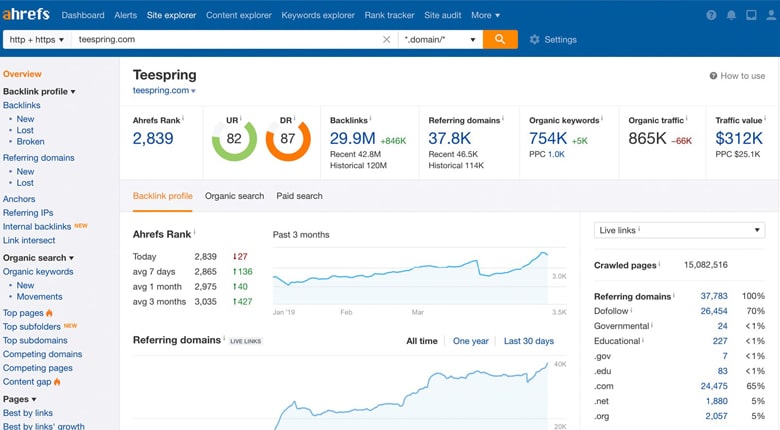
Task: Show All time referring domains
Action: (422, 341)
